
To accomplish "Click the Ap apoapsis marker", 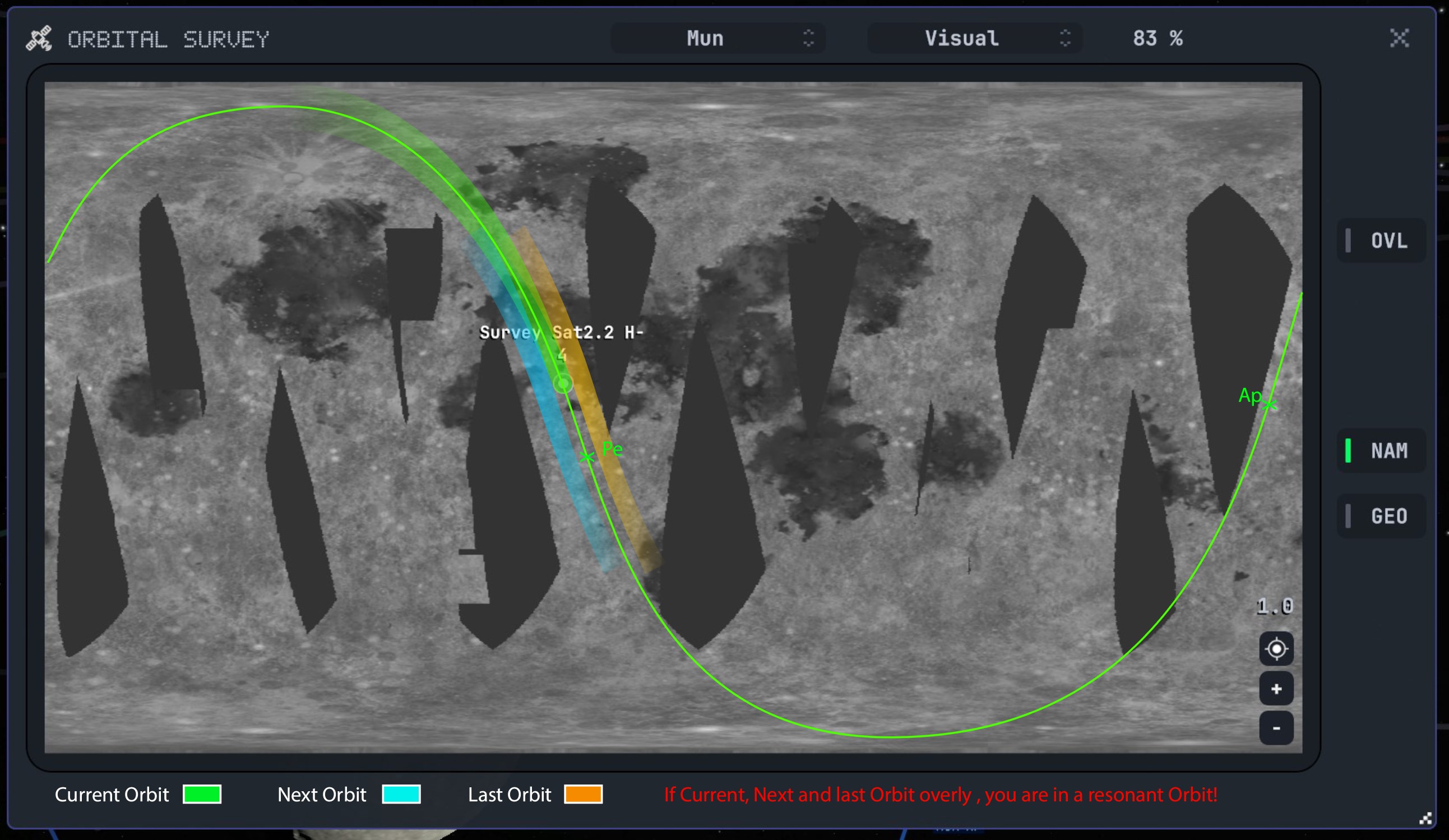I will 1270,405.
